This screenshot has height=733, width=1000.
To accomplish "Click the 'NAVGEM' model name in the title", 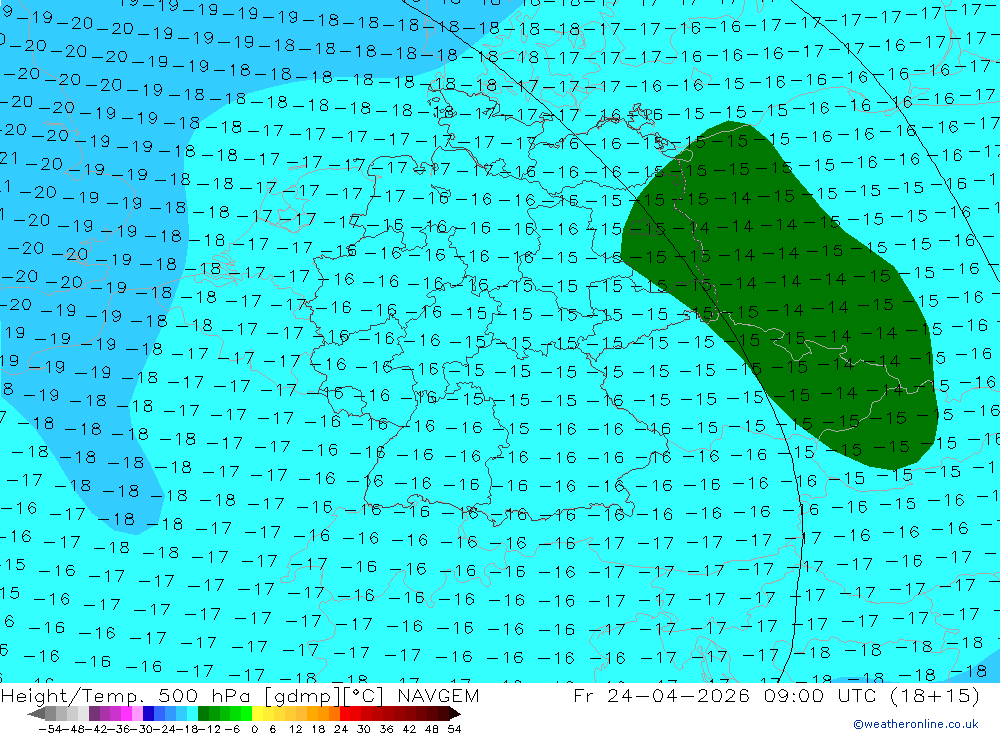I will [438, 695].
